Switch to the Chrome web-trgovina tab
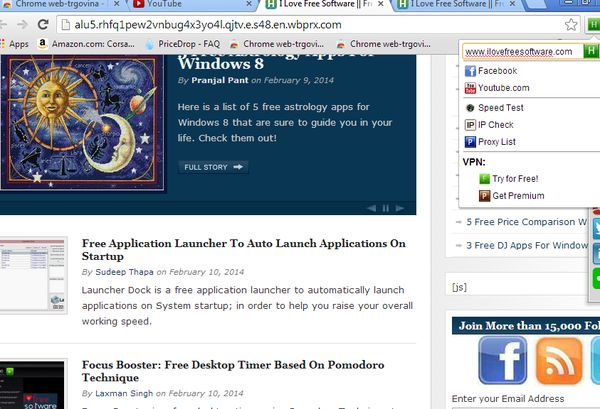 [57, 5]
